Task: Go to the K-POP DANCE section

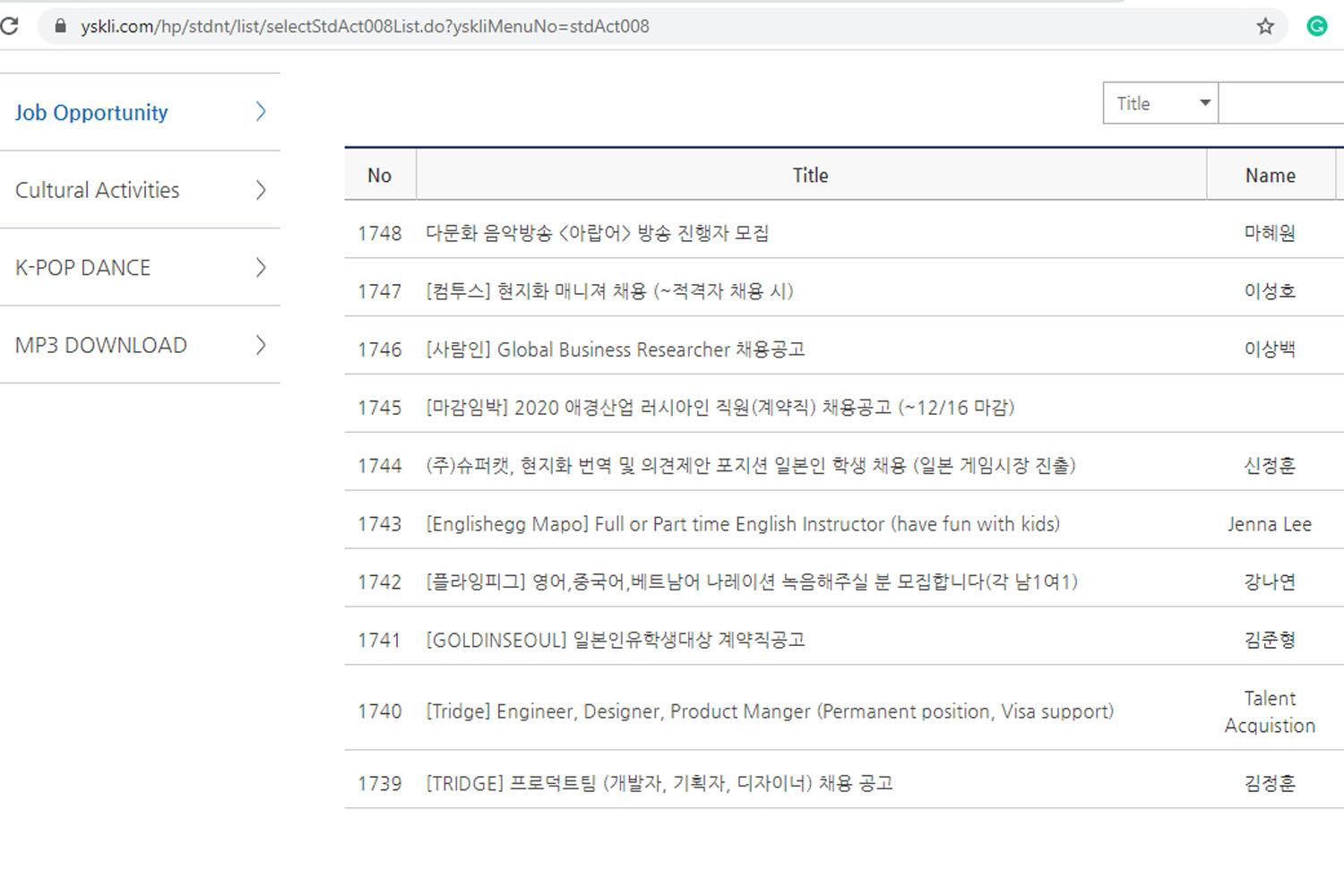Action: click(x=83, y=268)
